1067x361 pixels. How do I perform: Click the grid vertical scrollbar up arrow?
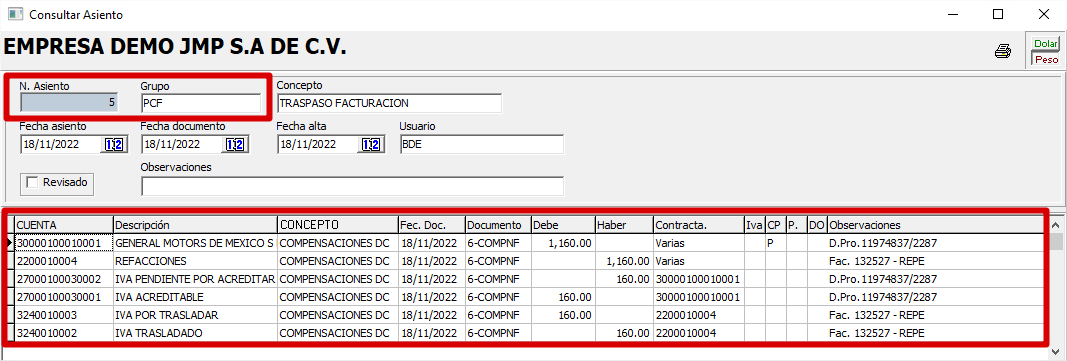tap(1056, 224)
